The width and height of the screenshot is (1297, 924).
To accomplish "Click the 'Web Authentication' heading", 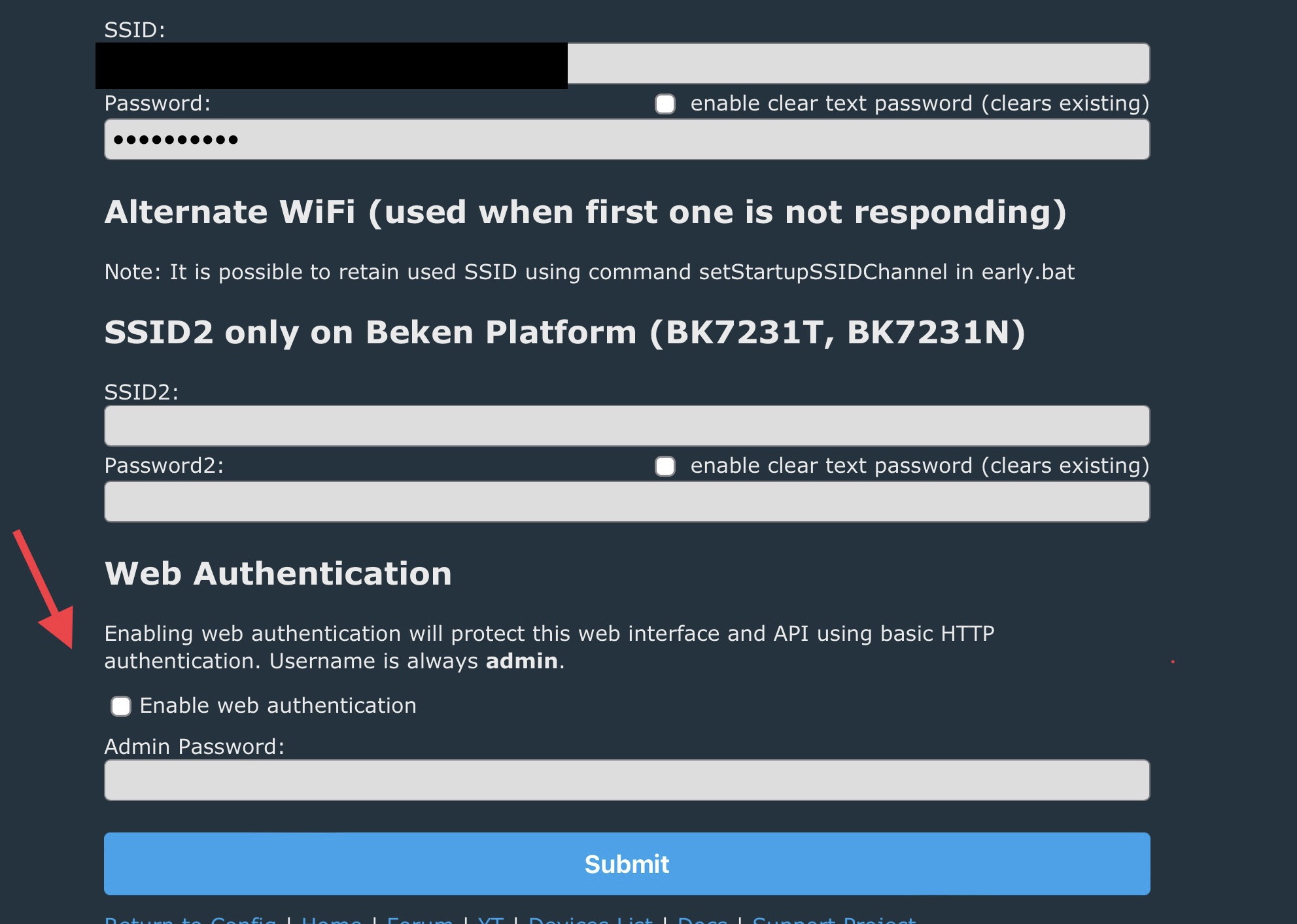I will click(x=278, y=573).
